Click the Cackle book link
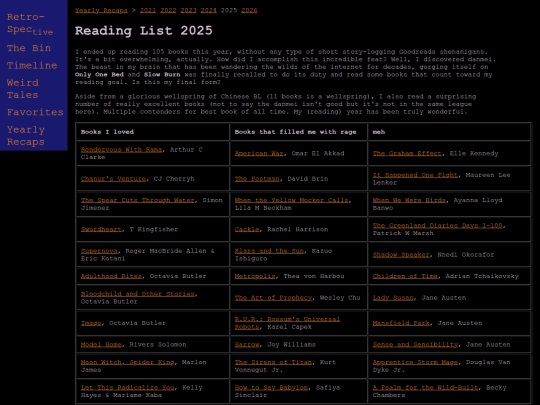 pyautogui.click(x=247, y=229)
